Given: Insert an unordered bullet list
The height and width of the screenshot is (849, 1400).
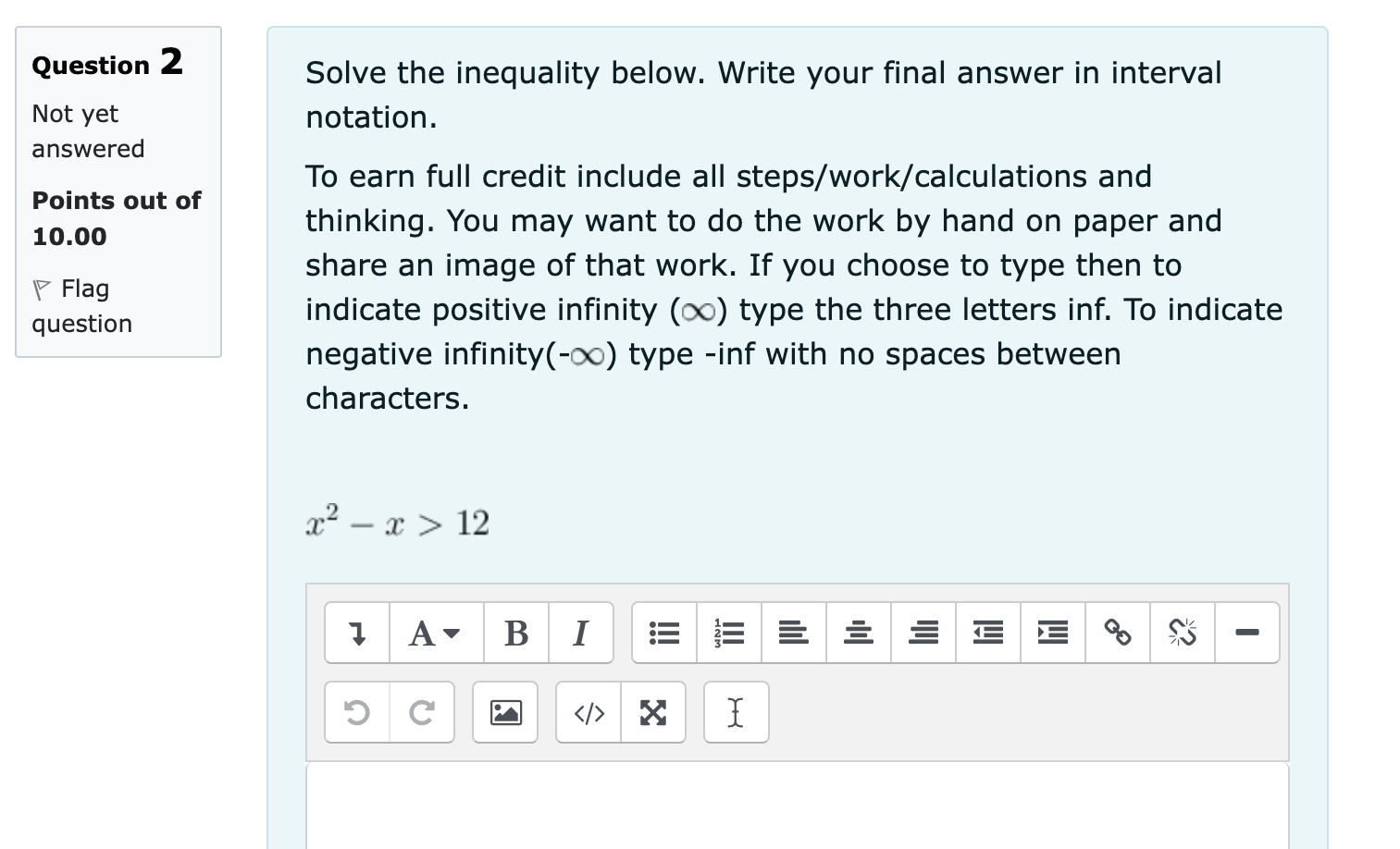Looking at the screenshot, I should click(664, 633).
